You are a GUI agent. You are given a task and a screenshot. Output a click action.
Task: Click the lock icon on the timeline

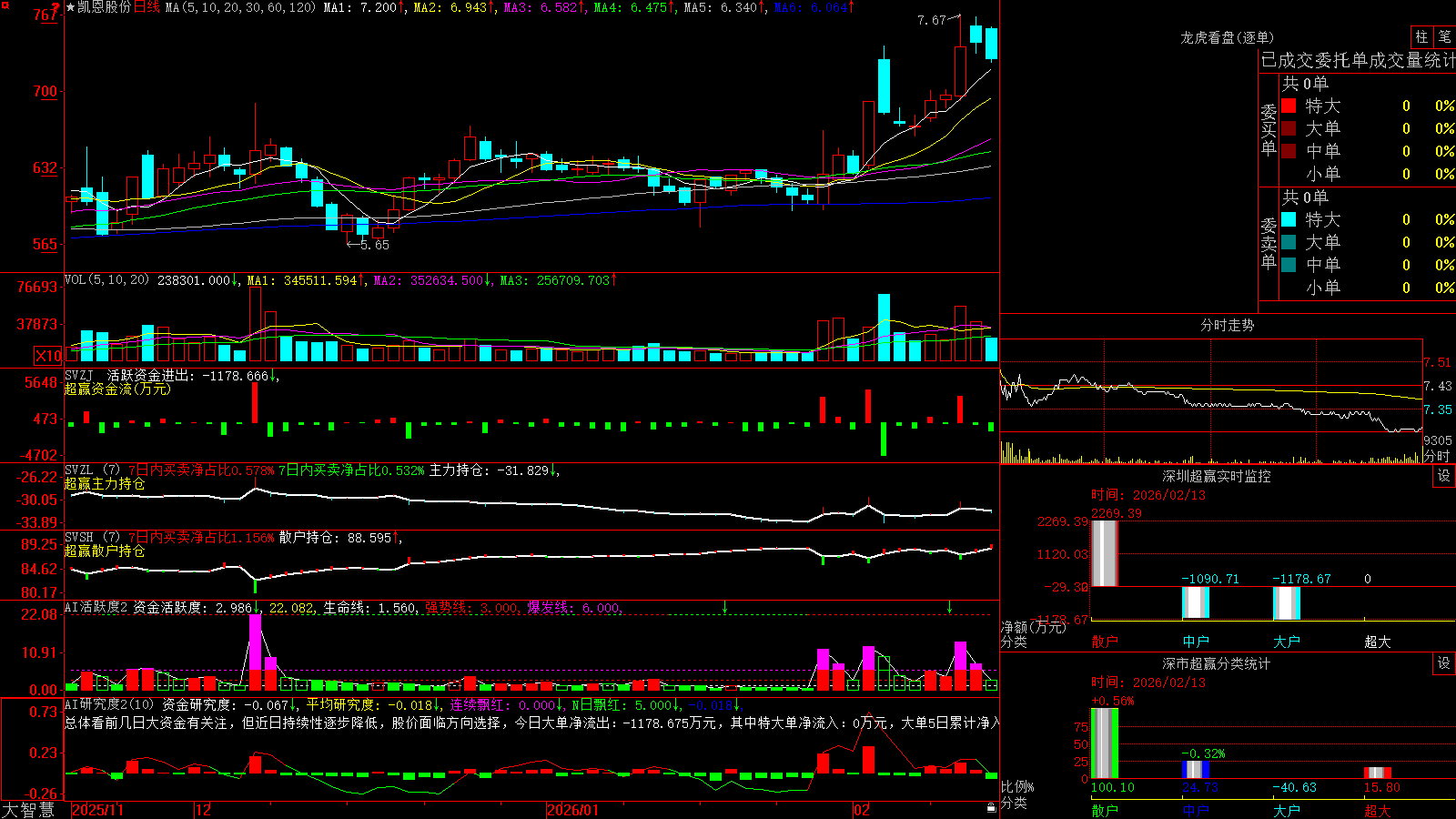click(x=991, y=808)
